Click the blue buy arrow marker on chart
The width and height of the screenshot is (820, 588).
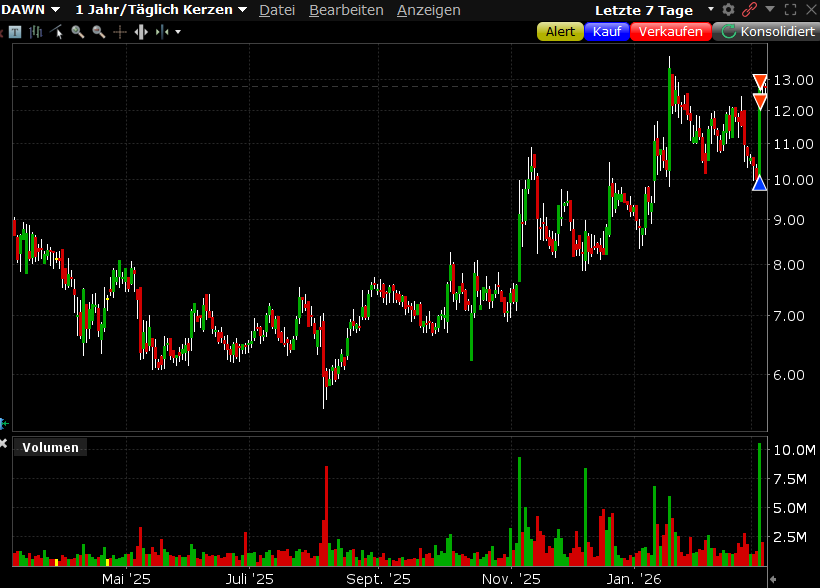[x=759, y=182]
